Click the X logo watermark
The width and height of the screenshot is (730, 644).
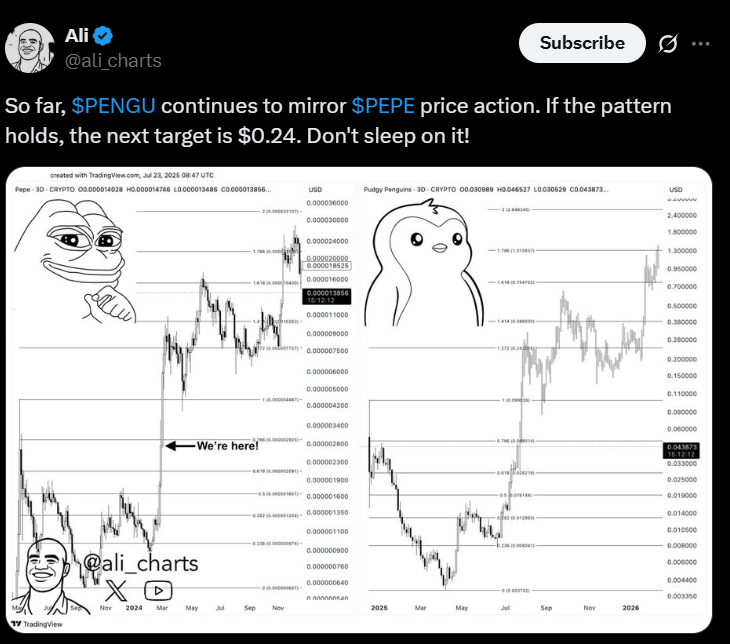point(116,590)
